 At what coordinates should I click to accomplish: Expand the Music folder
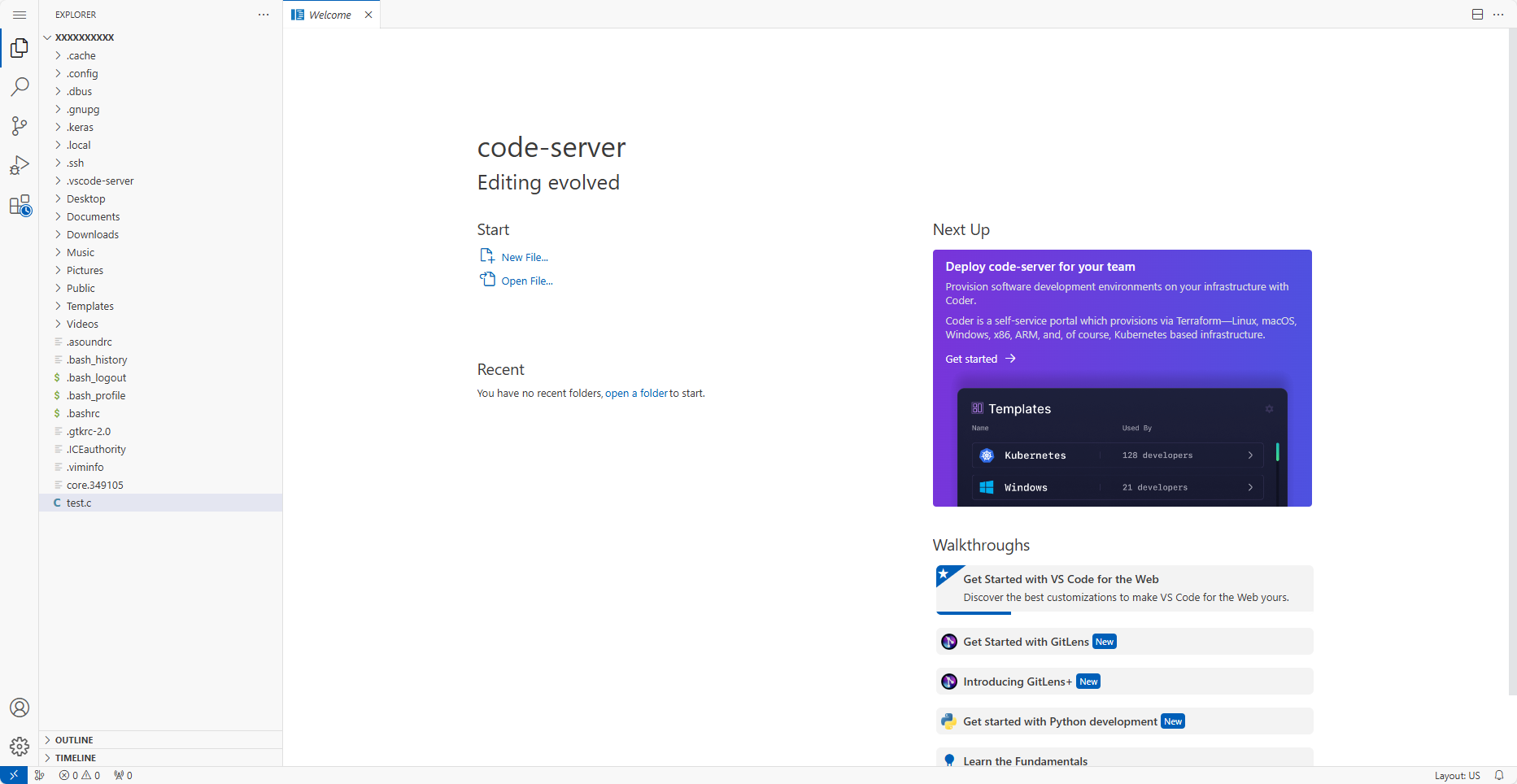tap(160, 252)
